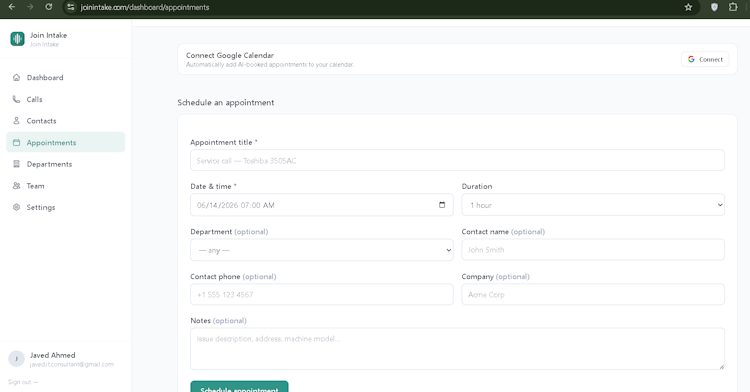Viewport: 750px width, 392px height.
Task: Open Settings from the sidebar
Action: [x=66, y=207]
